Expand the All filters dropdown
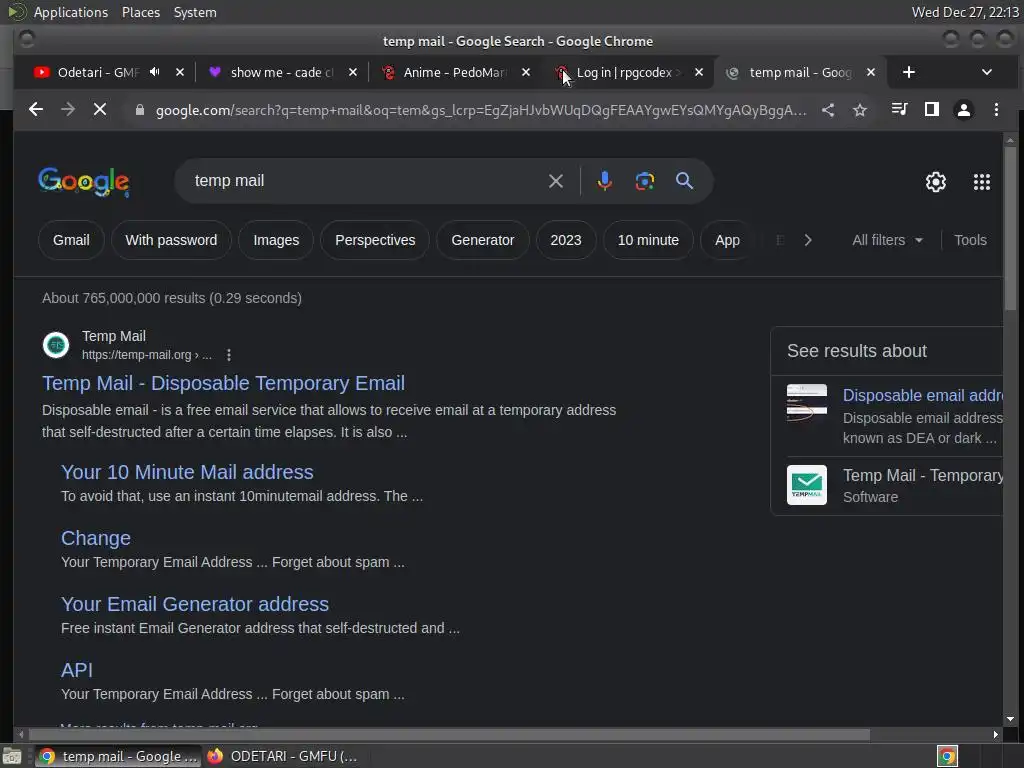Viewport: 1024px width, 768px height. click(887, 240)
